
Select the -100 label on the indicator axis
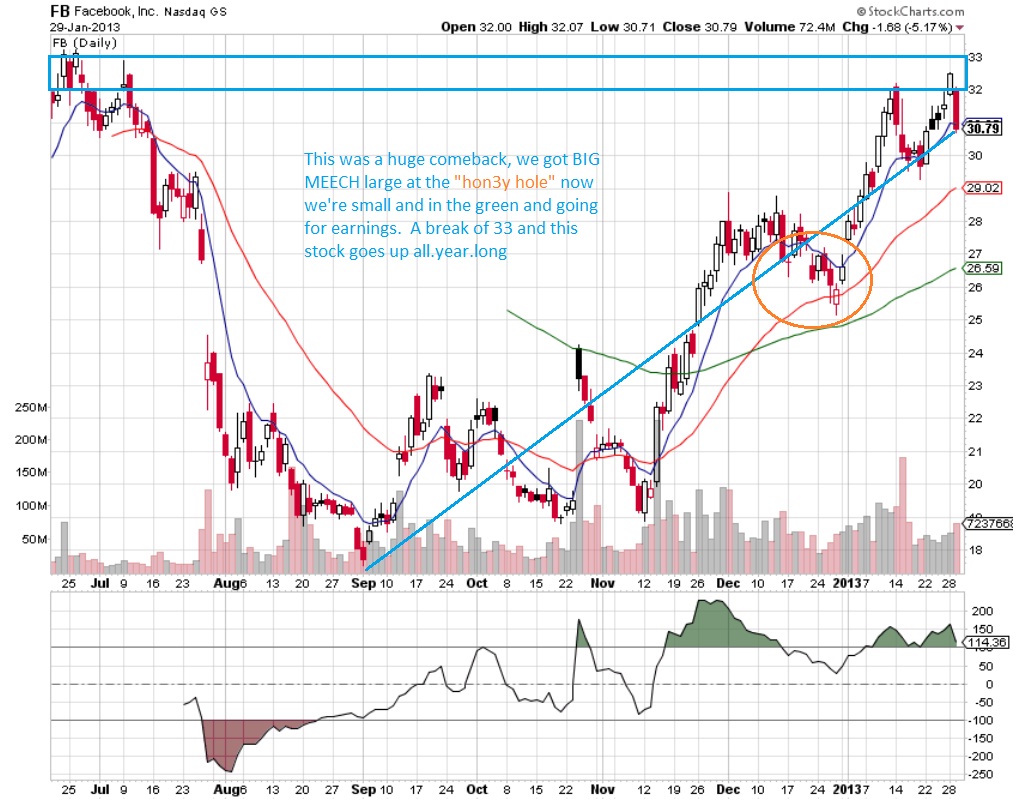point(980,720)
